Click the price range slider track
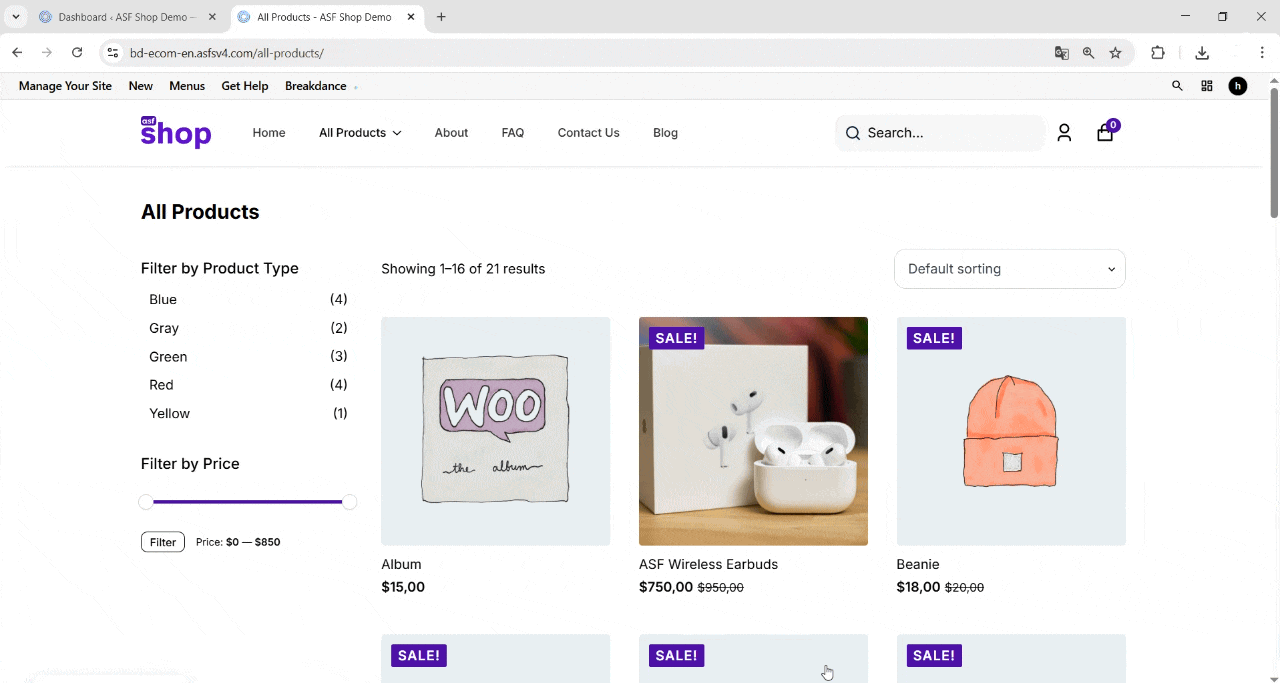The height and width of the screenshot is (683, 1280). 248,502
